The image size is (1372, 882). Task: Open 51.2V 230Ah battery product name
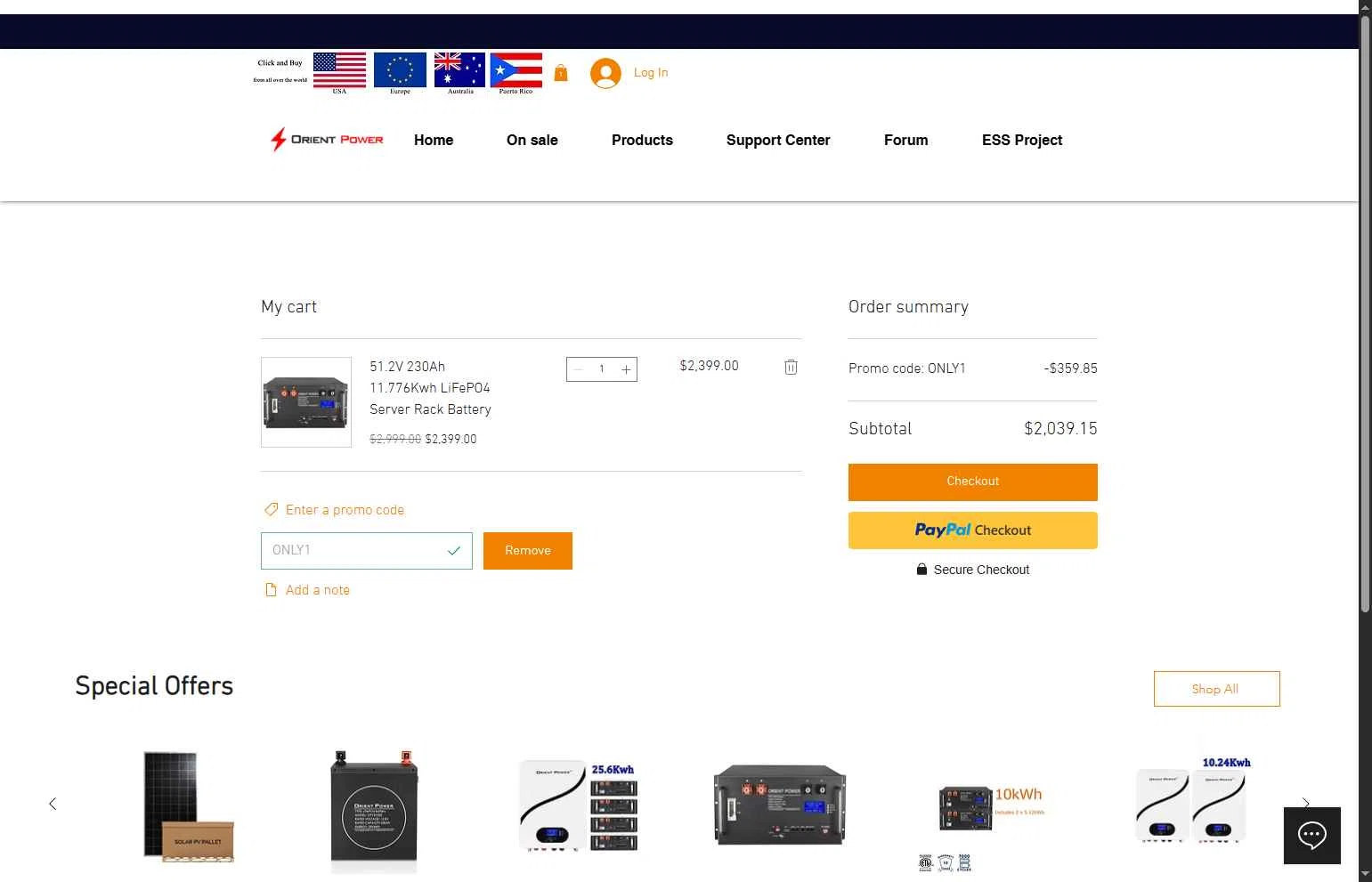431,388
